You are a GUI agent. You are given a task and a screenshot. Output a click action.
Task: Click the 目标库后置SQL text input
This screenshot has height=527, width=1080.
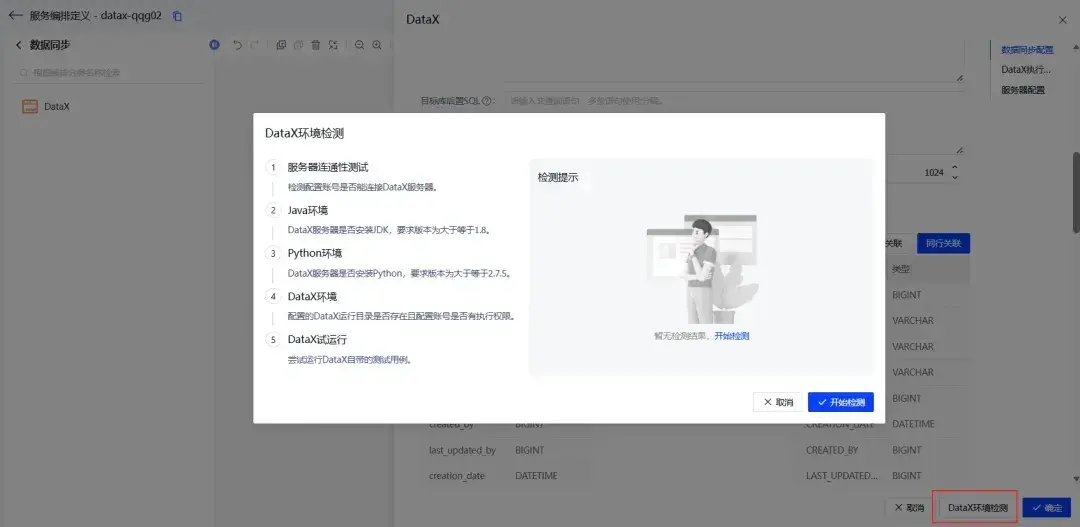tap(733, 124)
